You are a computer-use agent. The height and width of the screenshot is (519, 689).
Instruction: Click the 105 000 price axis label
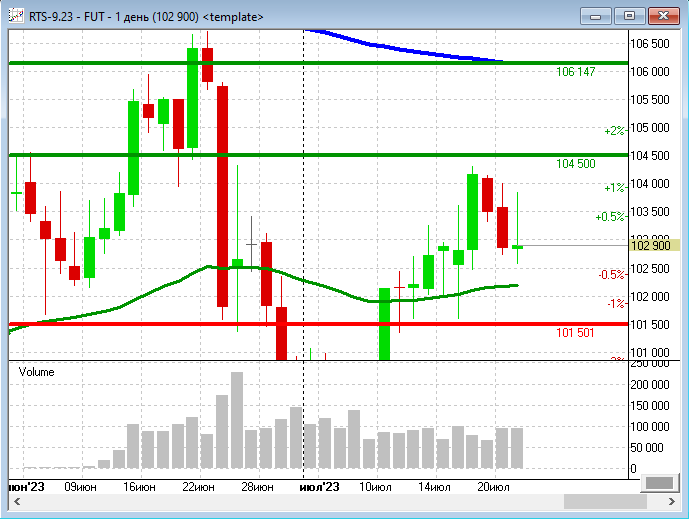(x=650, y=127)
